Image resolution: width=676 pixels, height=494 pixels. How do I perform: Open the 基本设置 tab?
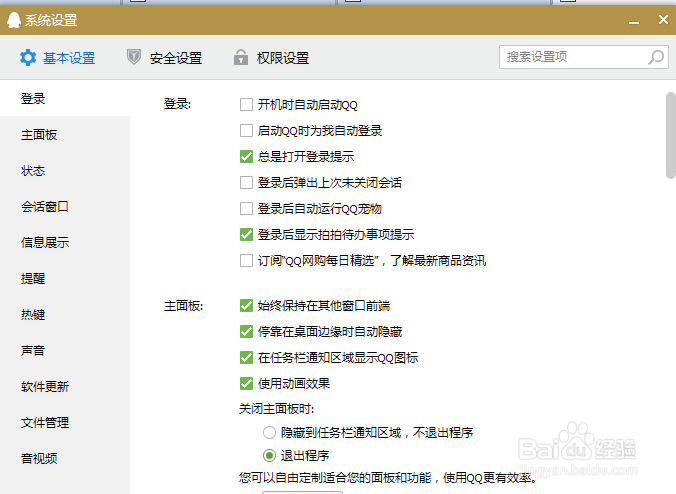pos(57,58)
